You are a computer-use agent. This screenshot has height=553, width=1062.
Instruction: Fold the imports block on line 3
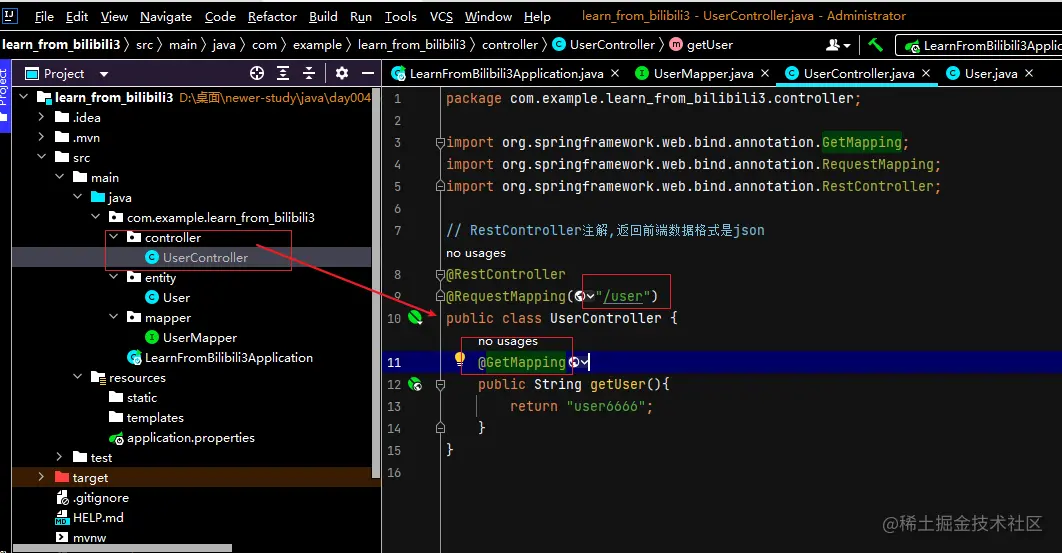click(440, 142)
